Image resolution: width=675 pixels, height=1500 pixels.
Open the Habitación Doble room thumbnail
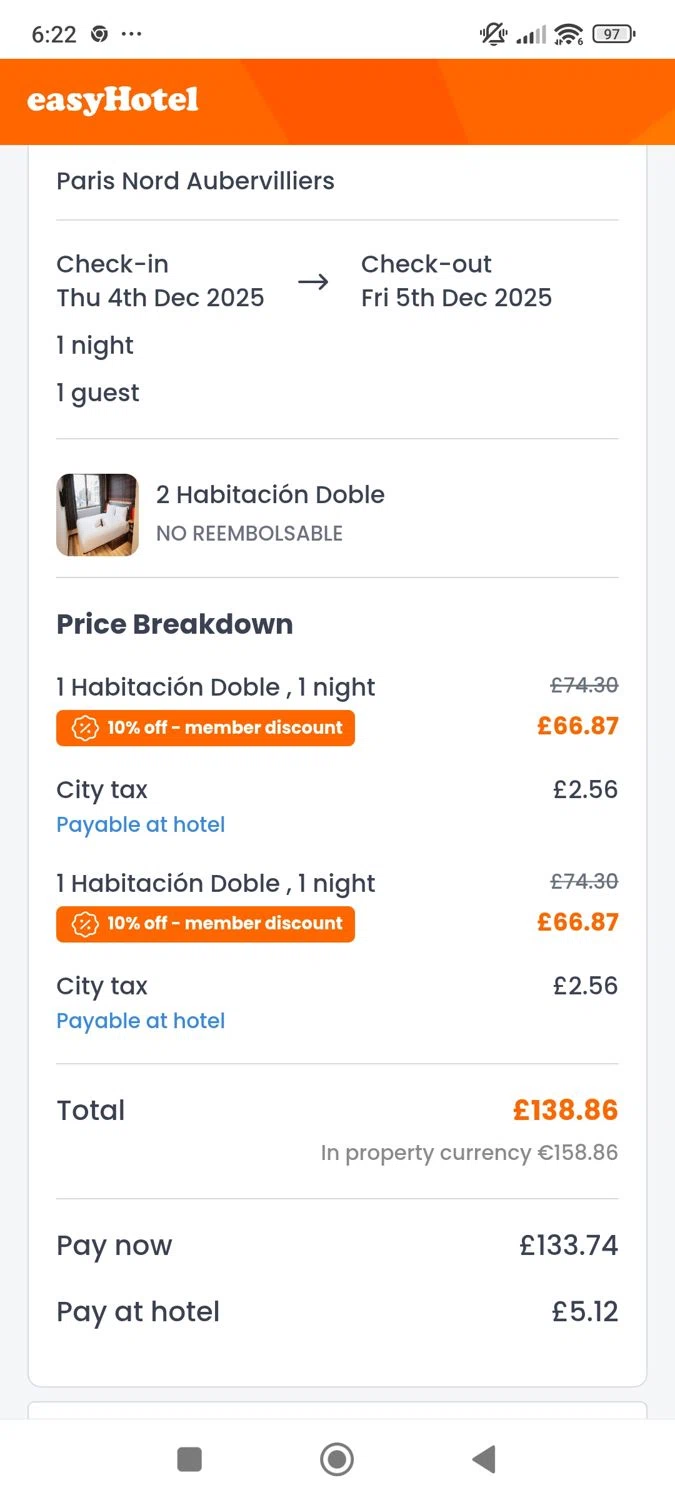point(97,515)
